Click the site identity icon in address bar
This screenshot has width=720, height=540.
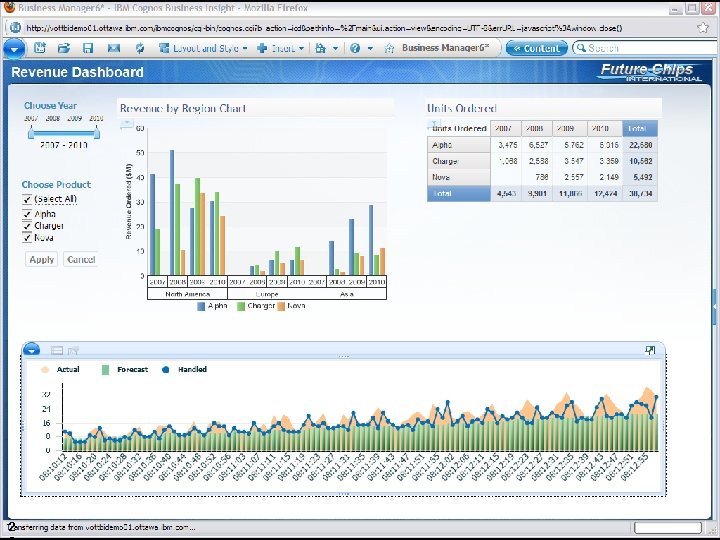tap(15, 28)
